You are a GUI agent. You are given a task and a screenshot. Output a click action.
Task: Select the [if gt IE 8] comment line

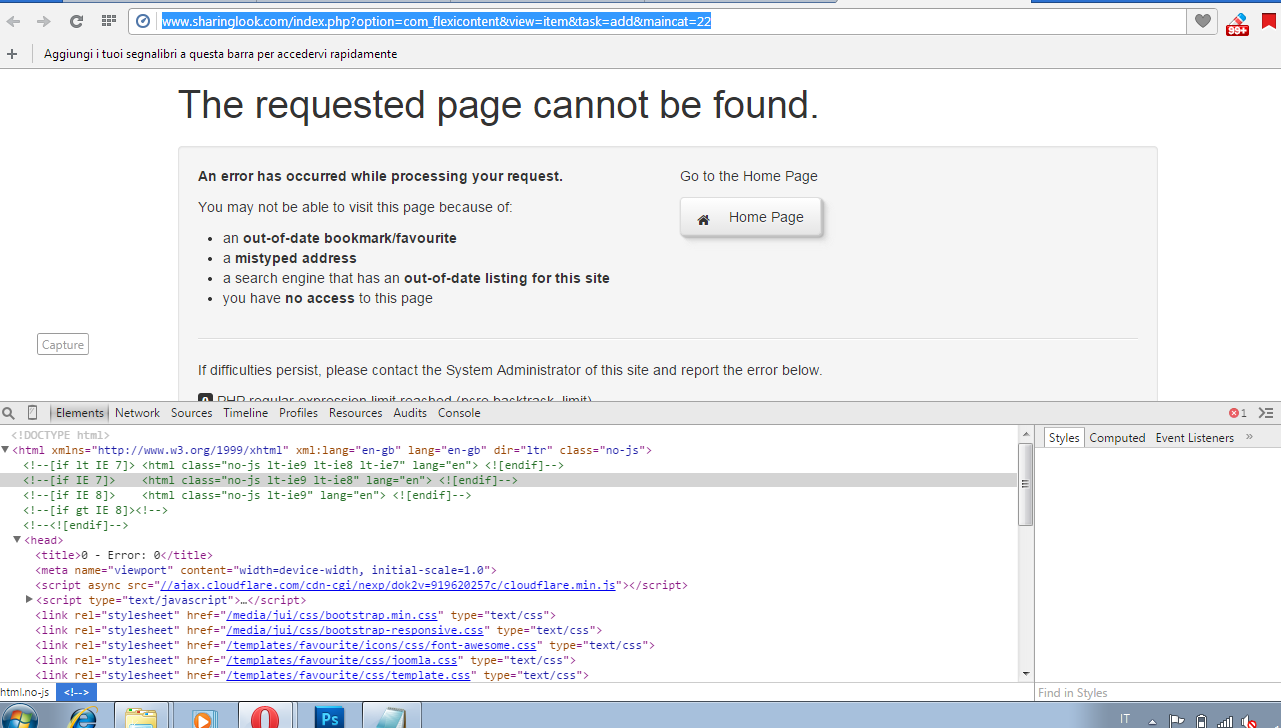coord(96,510)
